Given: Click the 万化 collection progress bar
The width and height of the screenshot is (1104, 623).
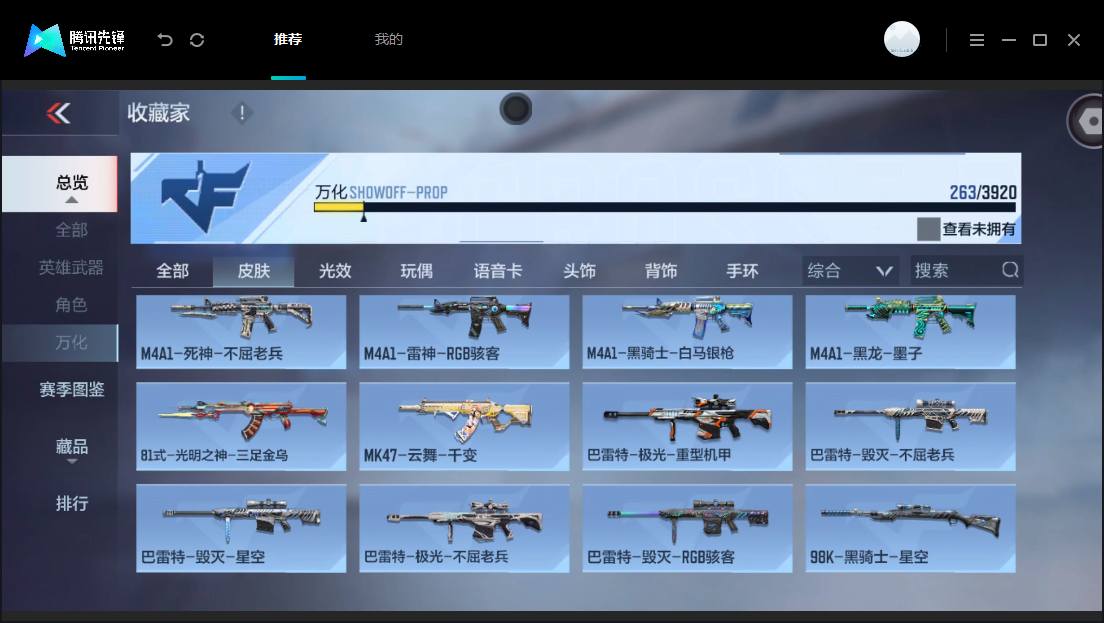Looking at the screenshot, I should pos(665,207).
